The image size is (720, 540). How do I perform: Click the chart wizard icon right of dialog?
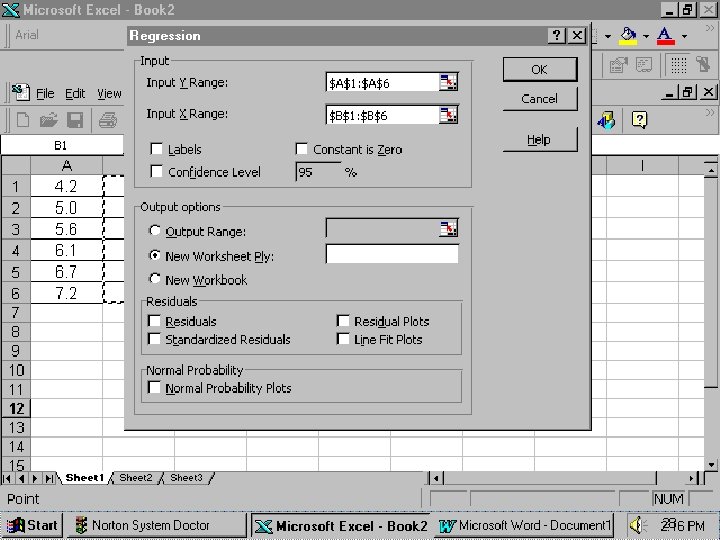[x=606, y=120]
